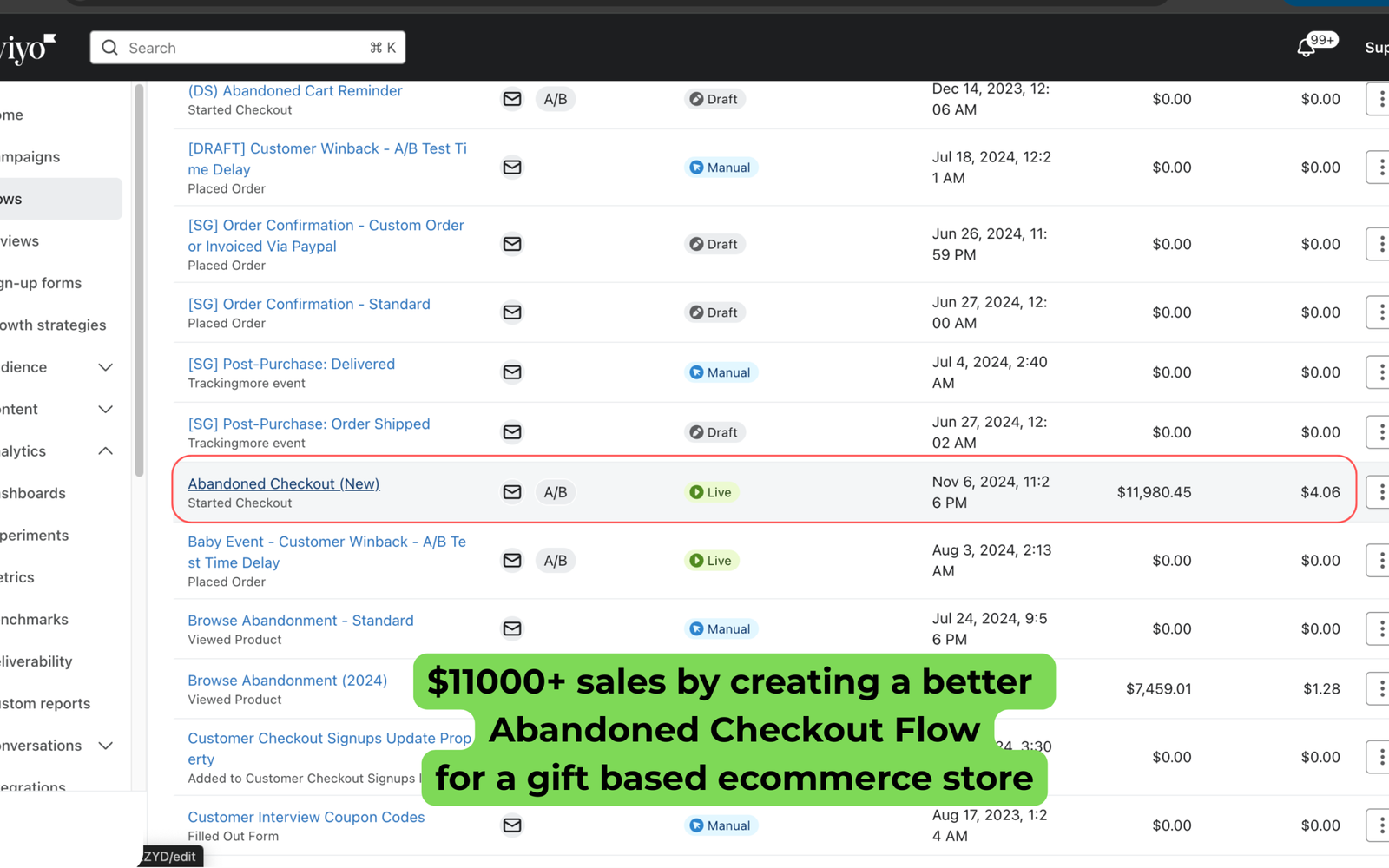Click Live status on Abandoned Checkout (New)
Image resolution: width=1389 pixels, height=868 pixels.
711,492
